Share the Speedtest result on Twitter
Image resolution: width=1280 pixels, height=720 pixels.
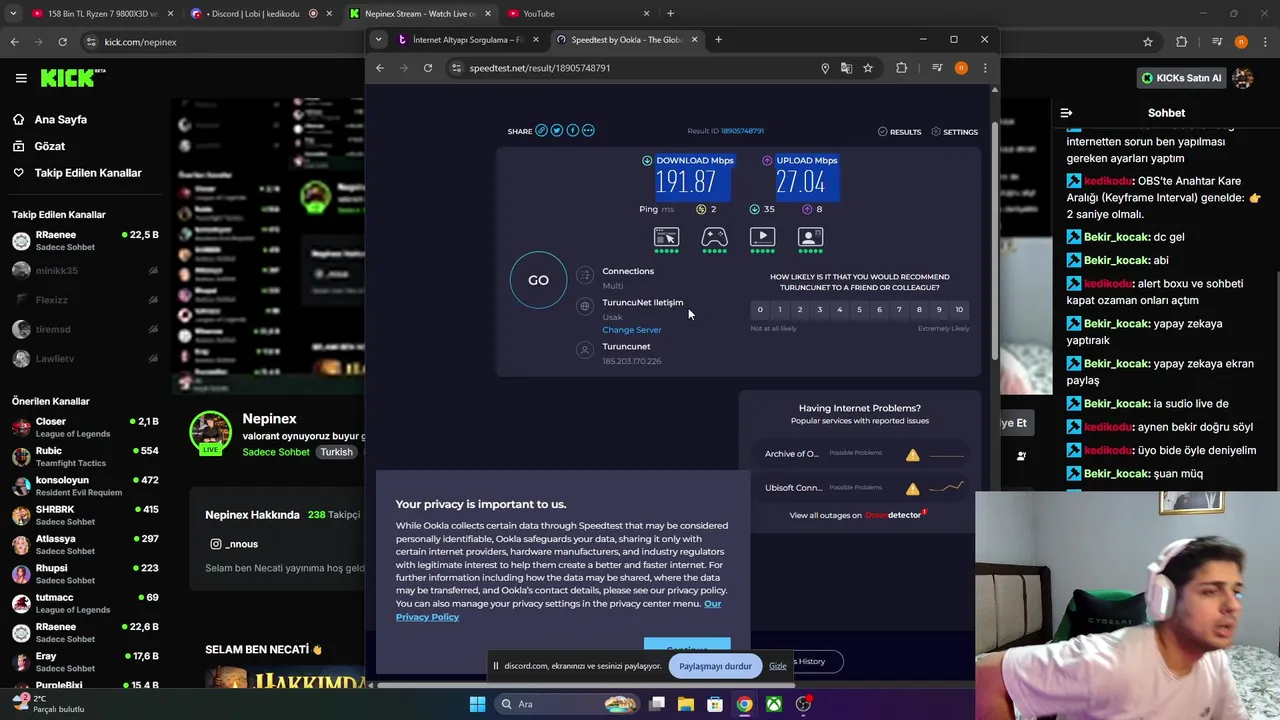(x=557, y=131)
